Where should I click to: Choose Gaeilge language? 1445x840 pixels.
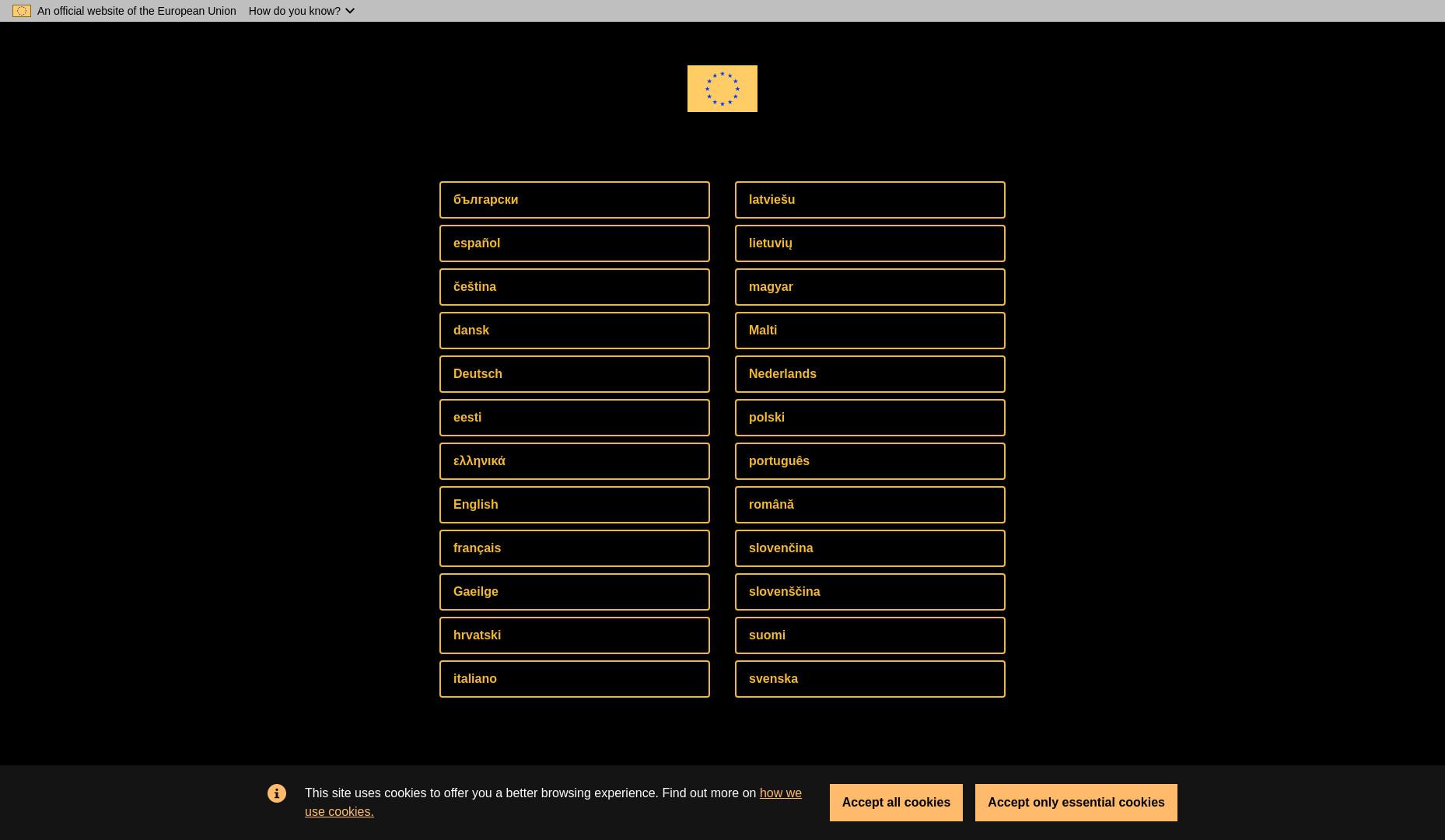[575, 592]
